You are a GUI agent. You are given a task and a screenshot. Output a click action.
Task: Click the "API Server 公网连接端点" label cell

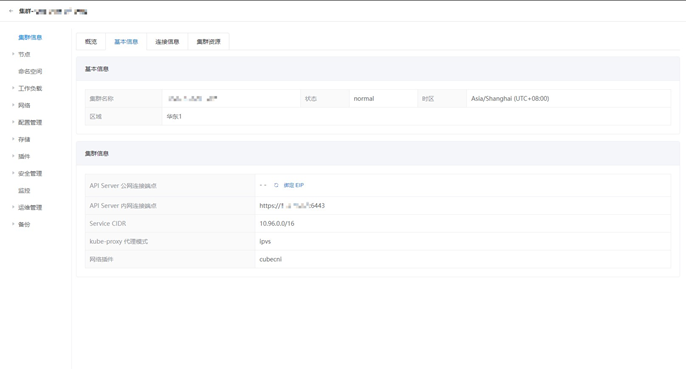(x=170, y=186)
